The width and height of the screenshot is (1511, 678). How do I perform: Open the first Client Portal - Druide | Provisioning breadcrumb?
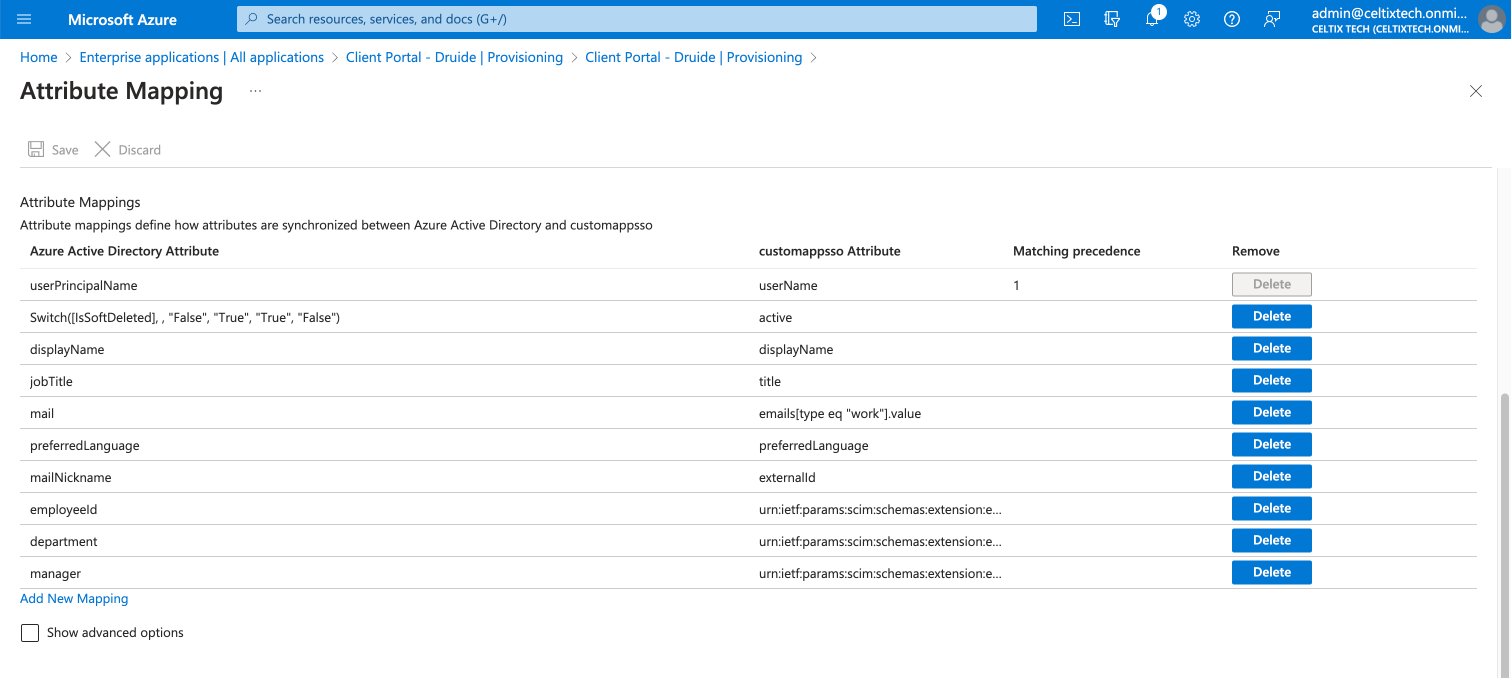[x=454, y=57]
